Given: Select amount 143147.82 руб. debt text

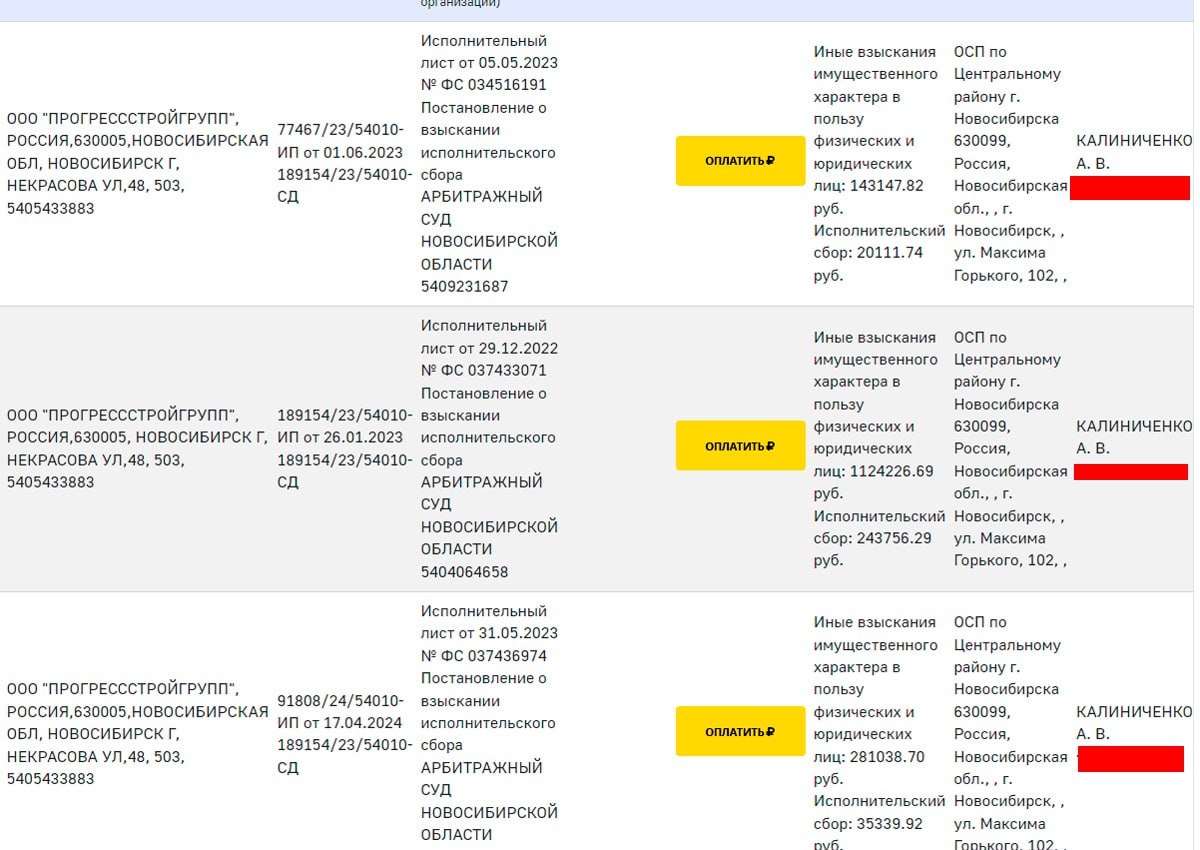Looking at the screenshot, I should coord(876,130).
